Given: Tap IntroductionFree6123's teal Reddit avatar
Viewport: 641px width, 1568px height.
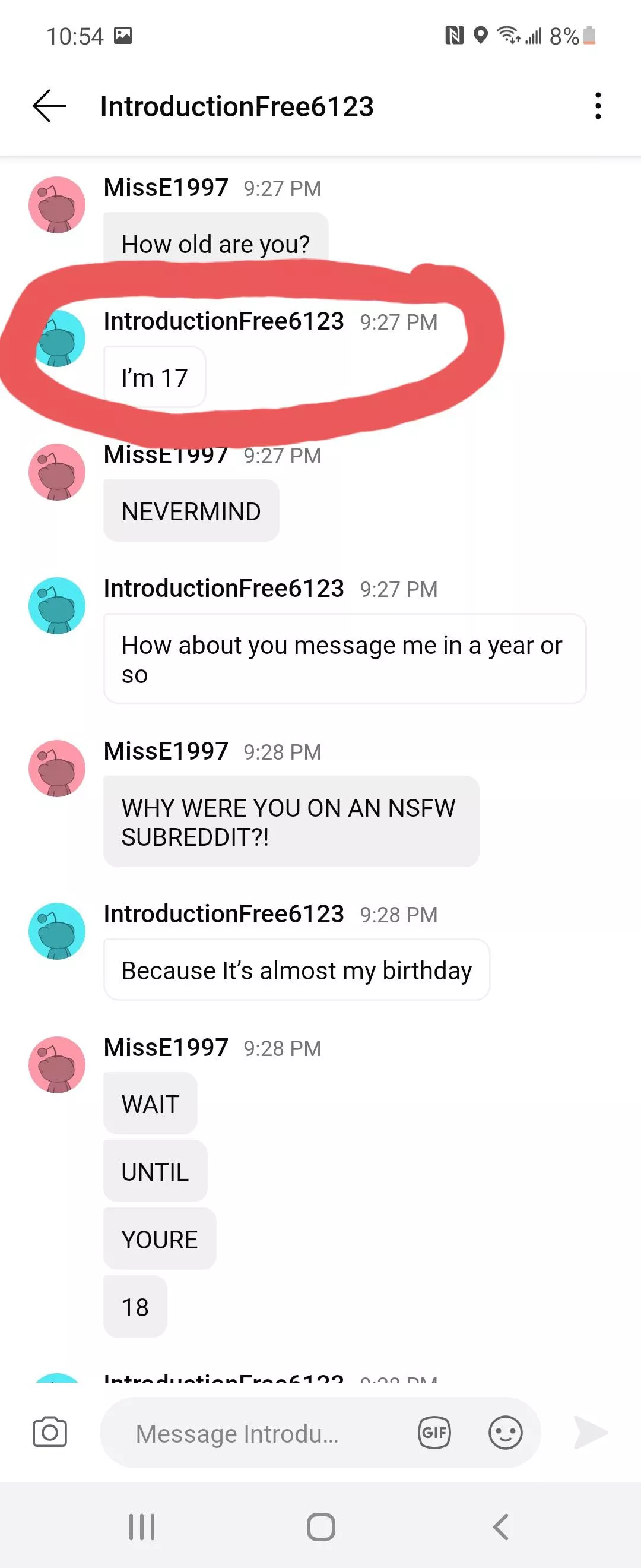Looking at the screenshot, I should [58, 606].
